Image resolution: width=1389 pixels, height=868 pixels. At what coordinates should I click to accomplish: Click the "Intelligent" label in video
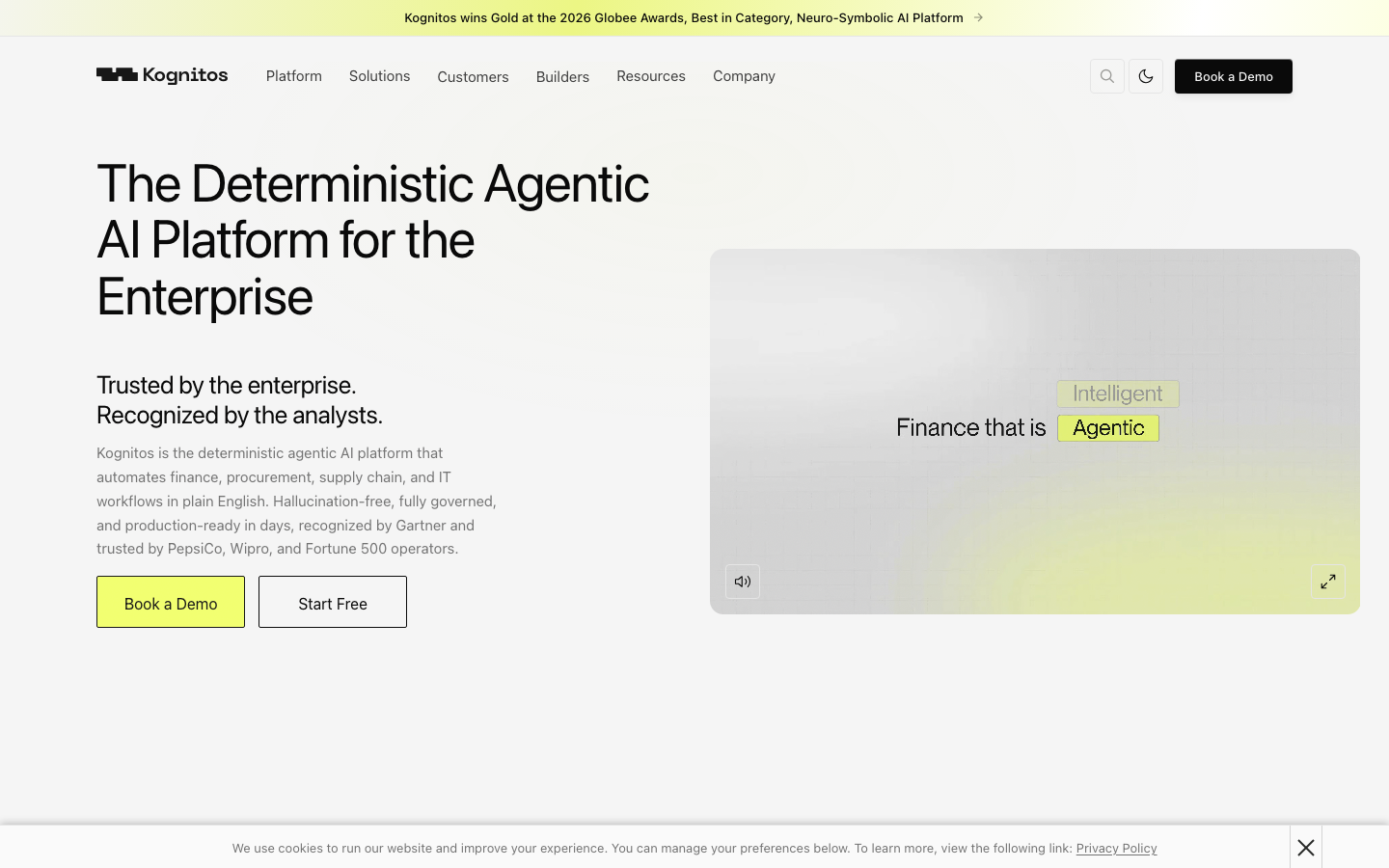[1118, 393]
